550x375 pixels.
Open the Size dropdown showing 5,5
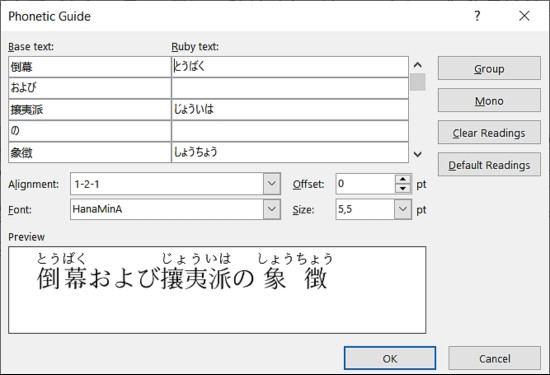tap(403, 209)
